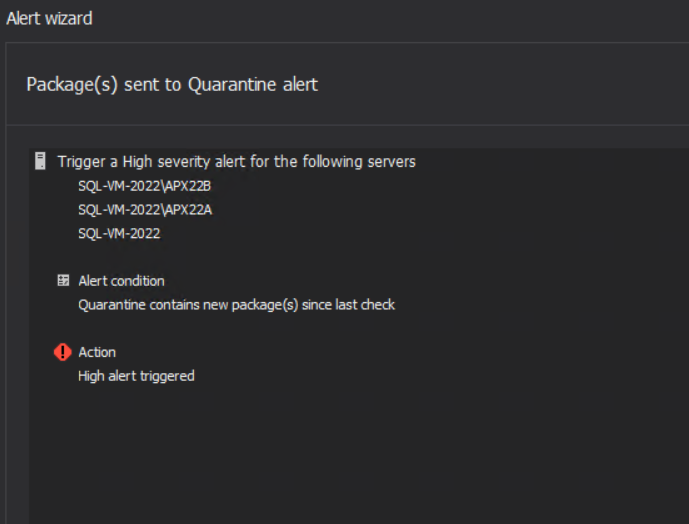Select server SQL-VM-2022\APX22A

pyautogui.click(x=145, y=210)
